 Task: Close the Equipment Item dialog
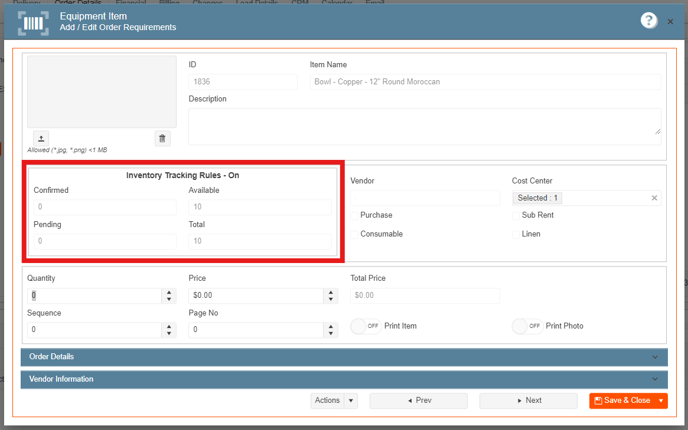670,22
